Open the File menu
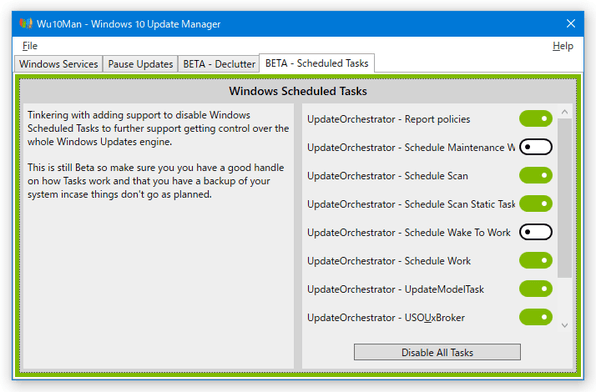The image size is (596, 392). [30, 46]
